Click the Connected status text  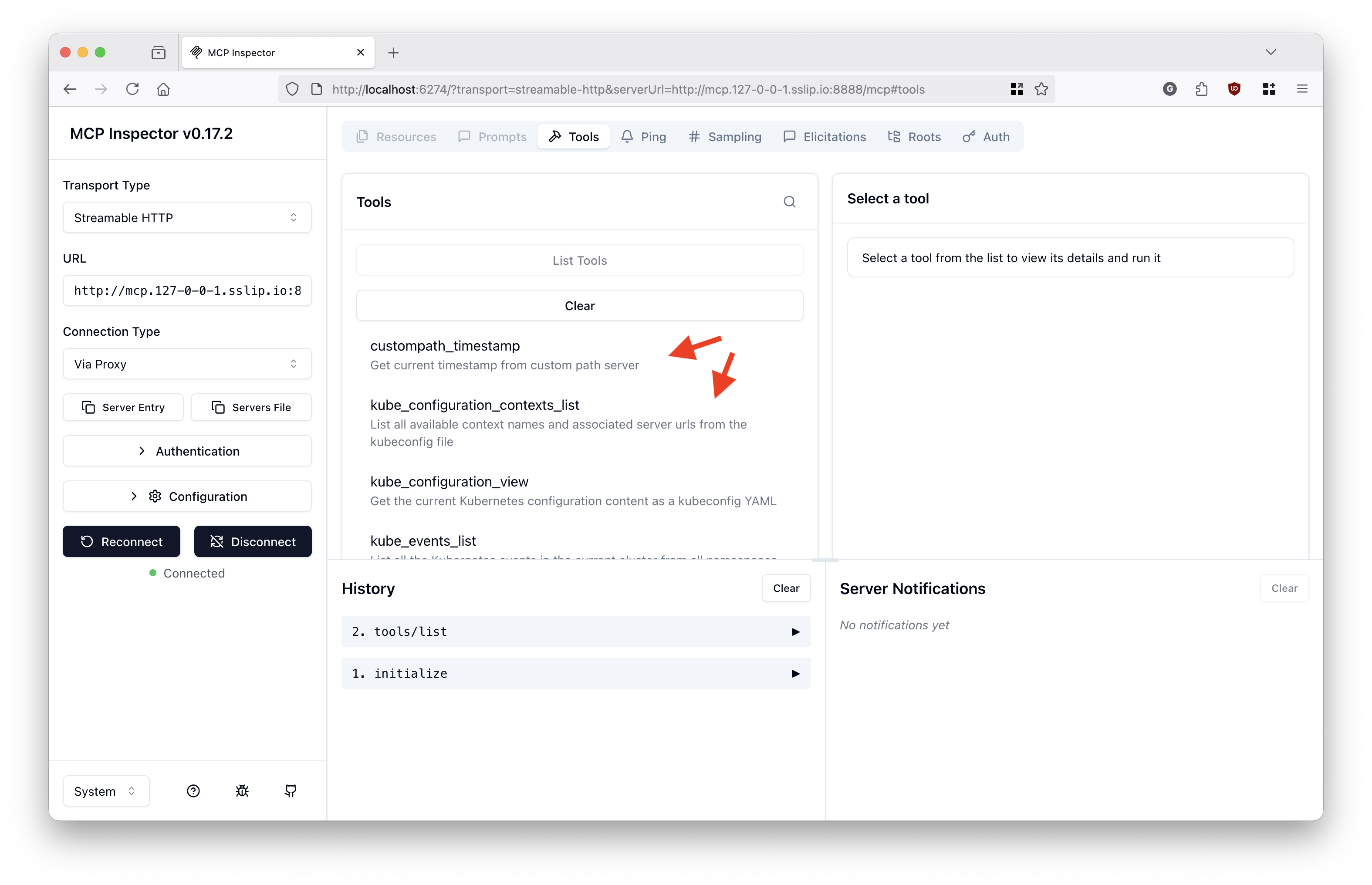(x=194, y=573)
